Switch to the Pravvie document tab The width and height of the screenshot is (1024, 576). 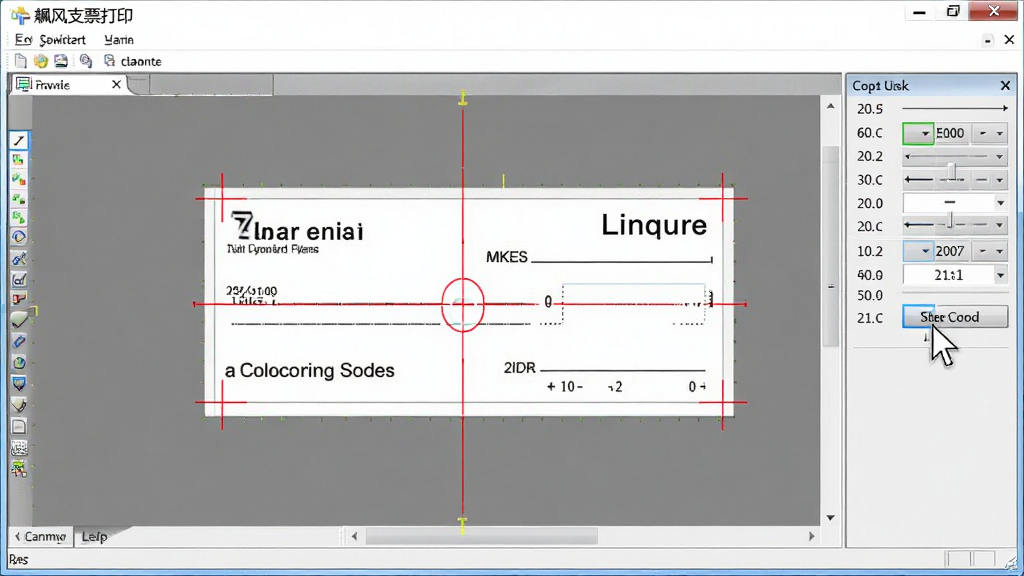pos(69,84)
